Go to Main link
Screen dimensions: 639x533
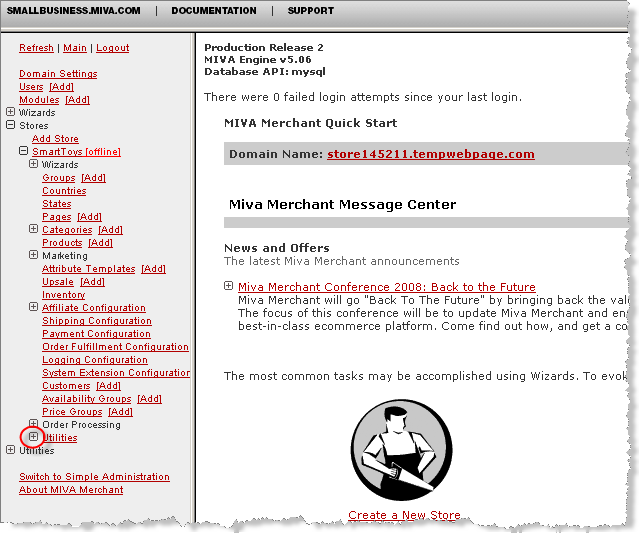(x=75, y=48)
